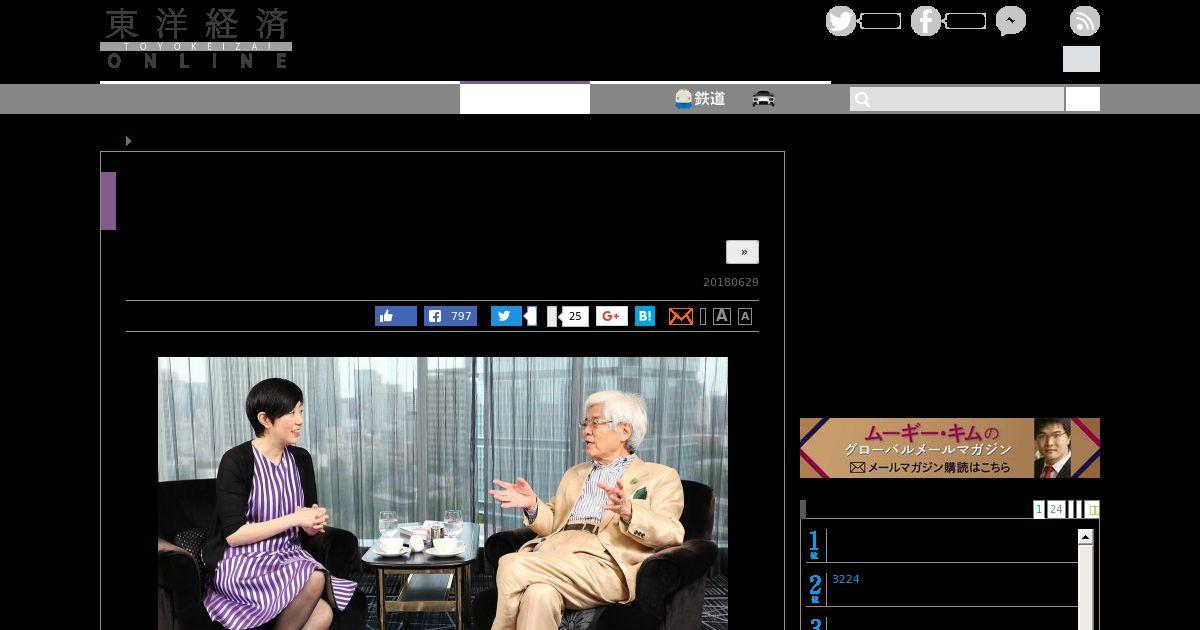Click the Facebook thumbs-up like button
Viewport: 1200px width, 630px height.
396,316
